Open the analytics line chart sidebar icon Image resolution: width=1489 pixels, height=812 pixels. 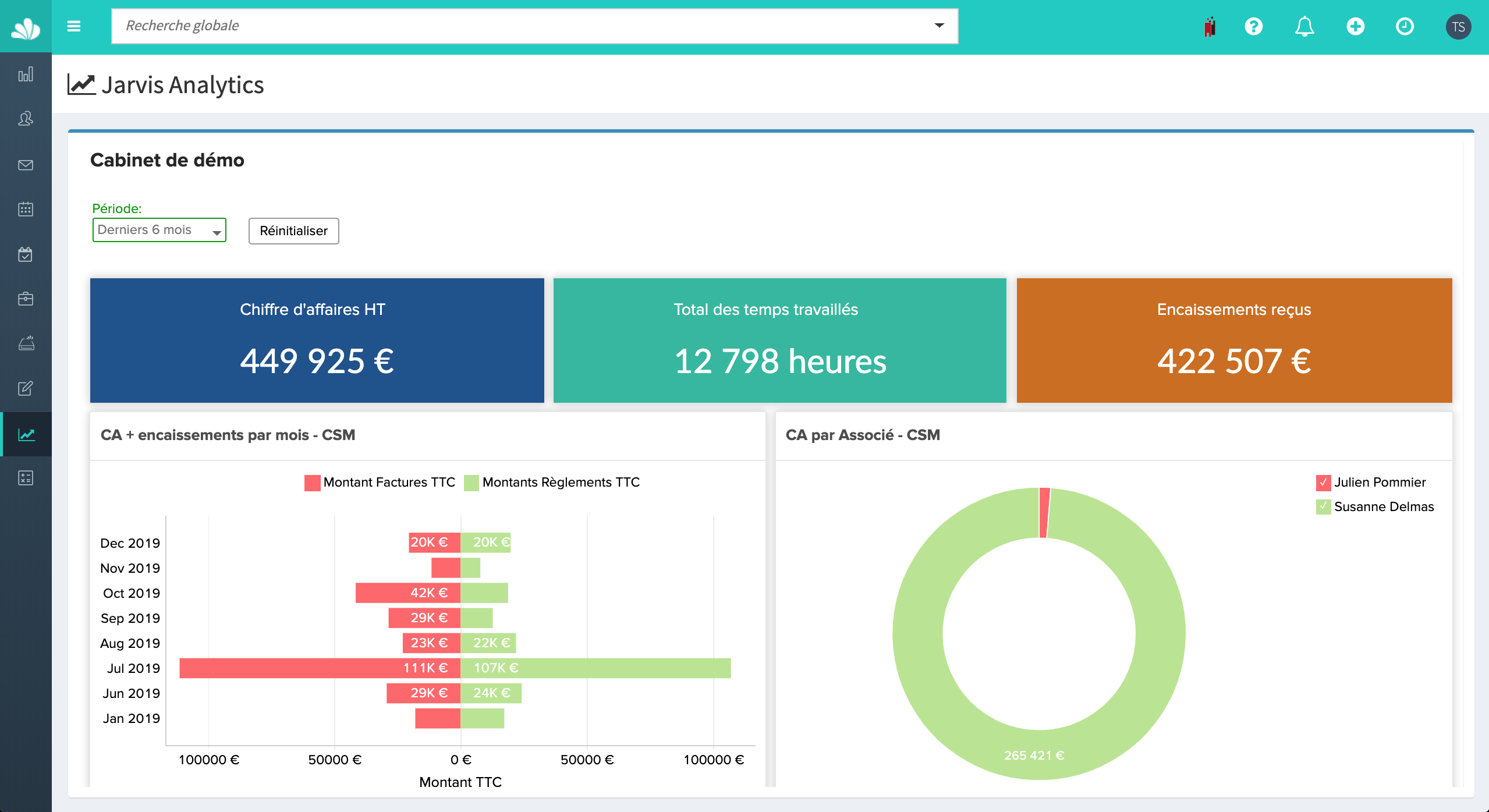(26, 434)
